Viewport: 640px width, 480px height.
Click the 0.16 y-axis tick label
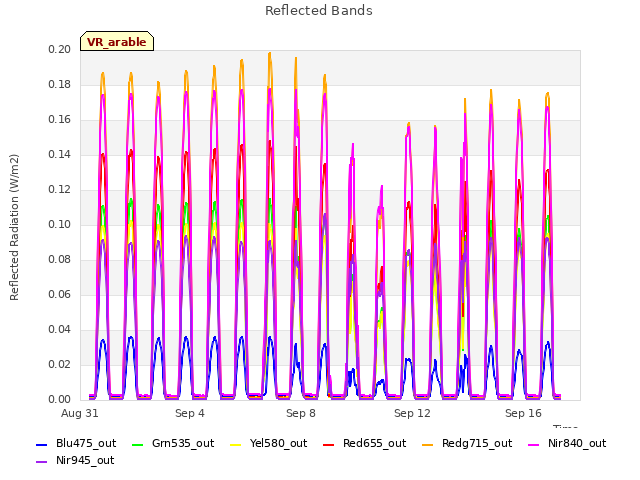click(60, 120)
